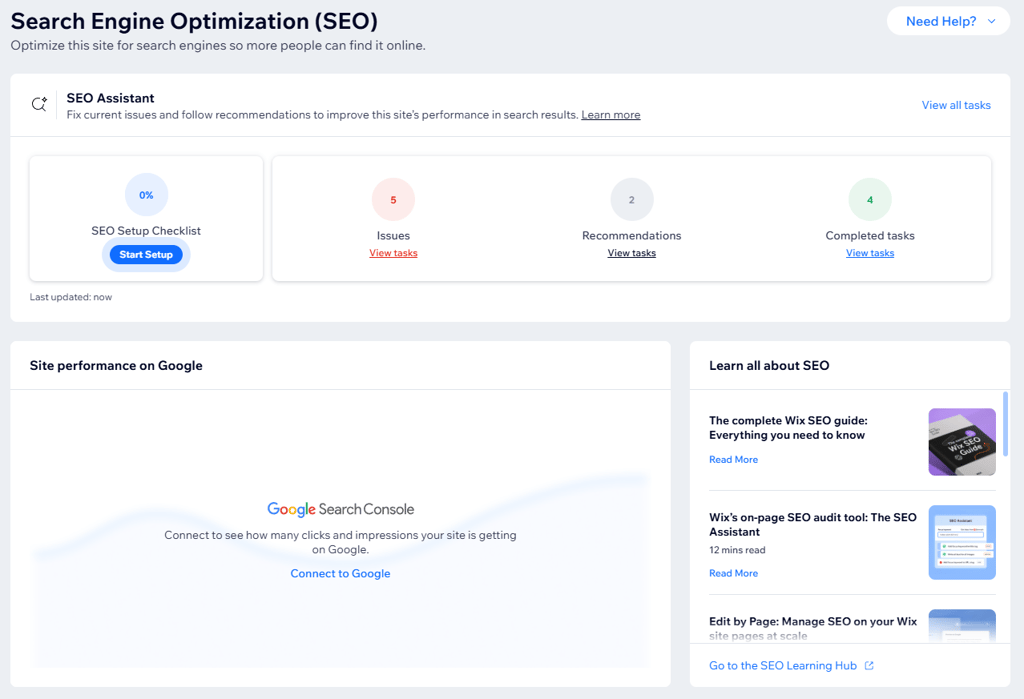Screen dimensions: 1024x699
Task: Open the Edit by Page article title
Action: [x=813, y=628]
